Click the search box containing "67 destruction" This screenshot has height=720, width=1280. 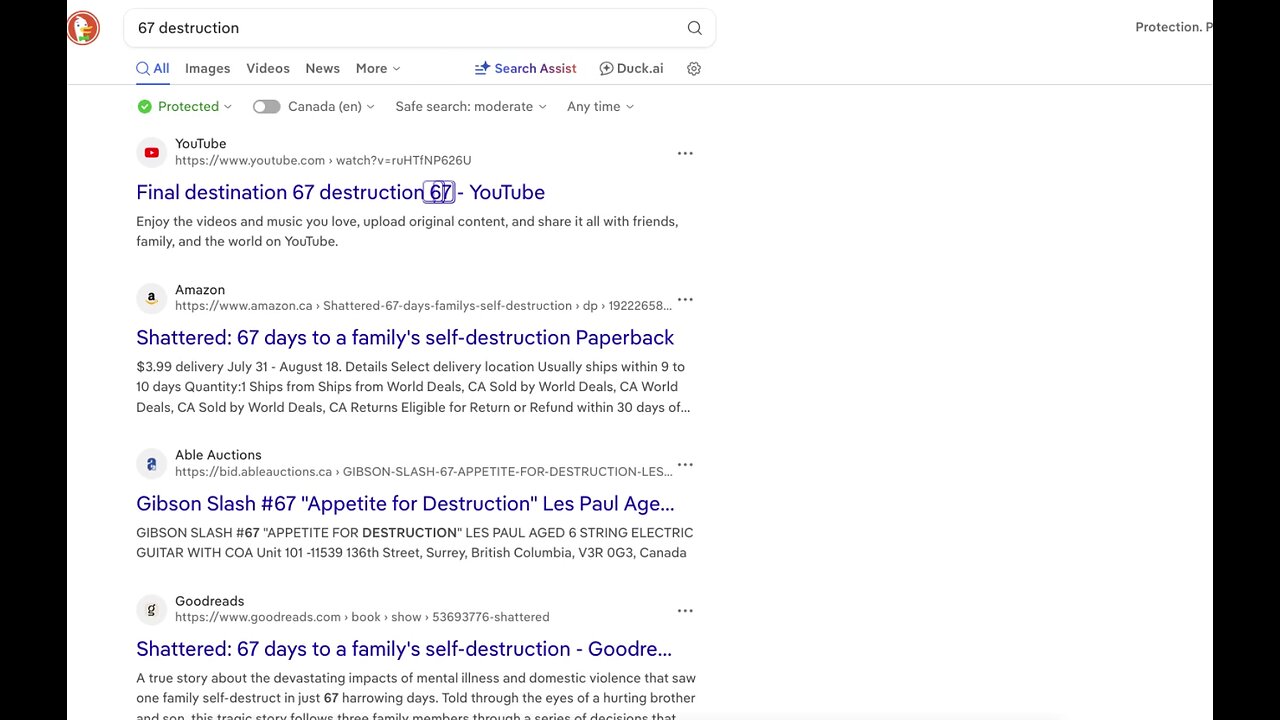(x=400, y=28)
